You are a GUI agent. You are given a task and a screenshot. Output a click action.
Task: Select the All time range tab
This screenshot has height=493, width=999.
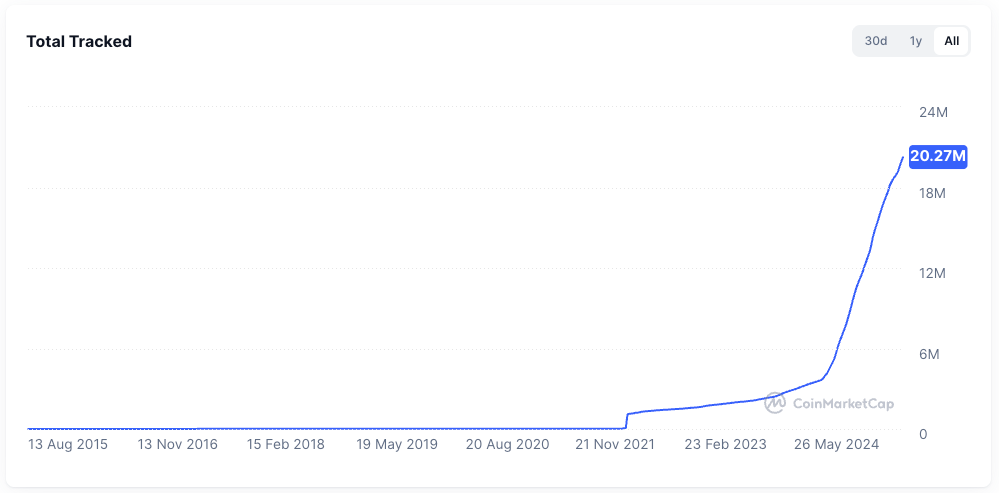(951, 41)
